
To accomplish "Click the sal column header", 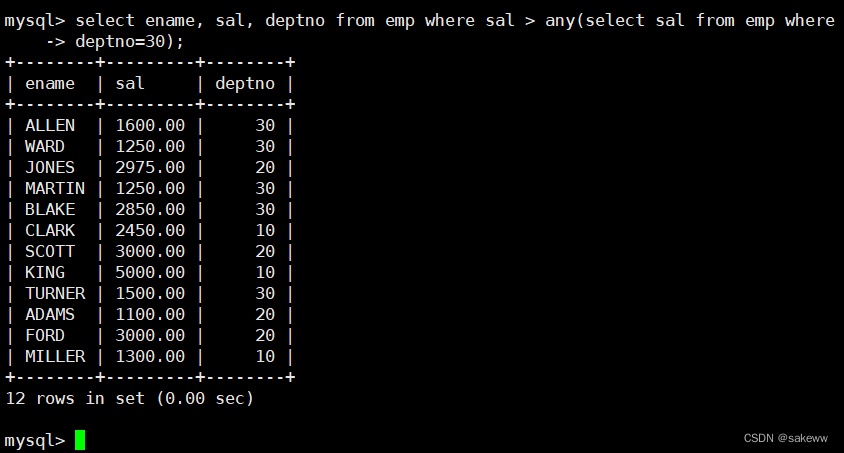I will click(130, 84).
